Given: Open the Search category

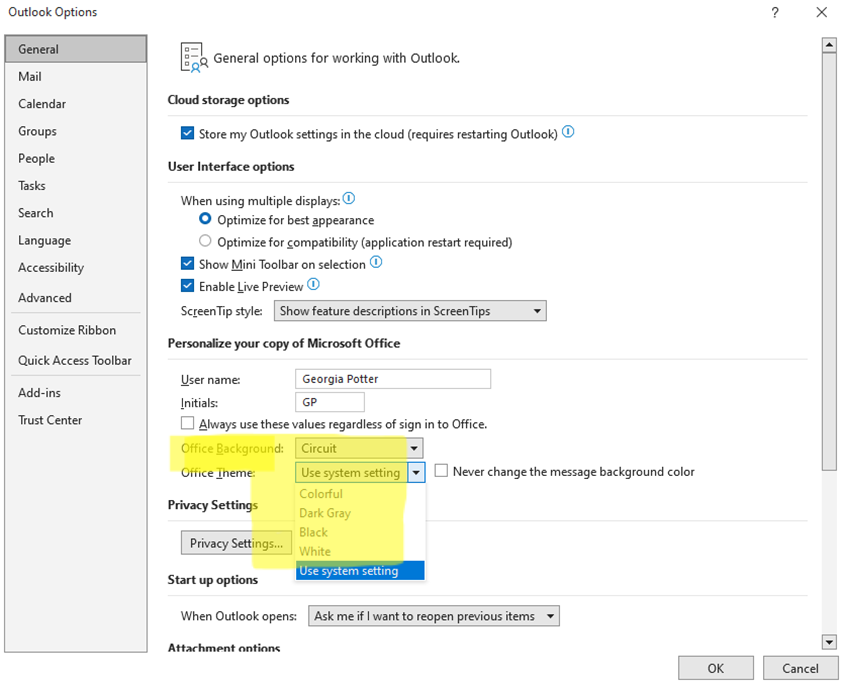Looking at the screenshot, I should 76,213.
